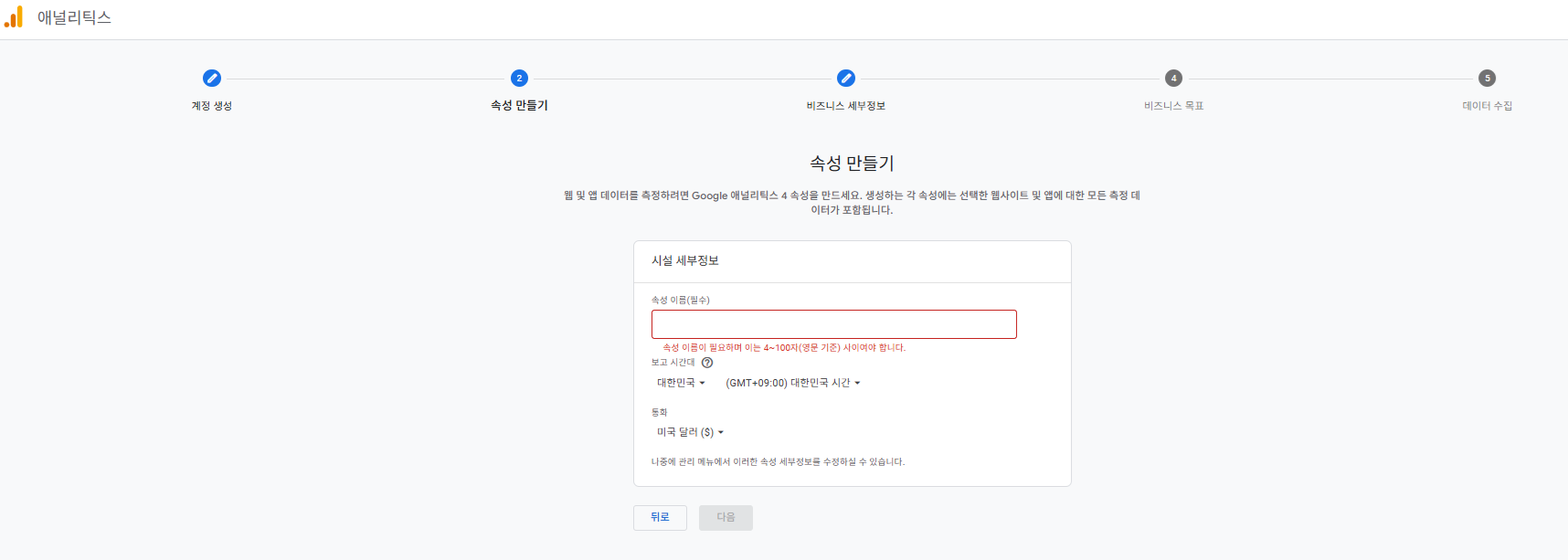Open the help icon next to 보고 시간대
The height and width of the screenshot is (560, 1568).
(707, 363)
